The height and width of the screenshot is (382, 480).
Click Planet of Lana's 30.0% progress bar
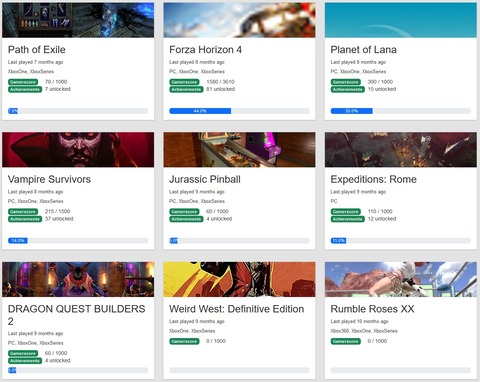tap(401, 111)
